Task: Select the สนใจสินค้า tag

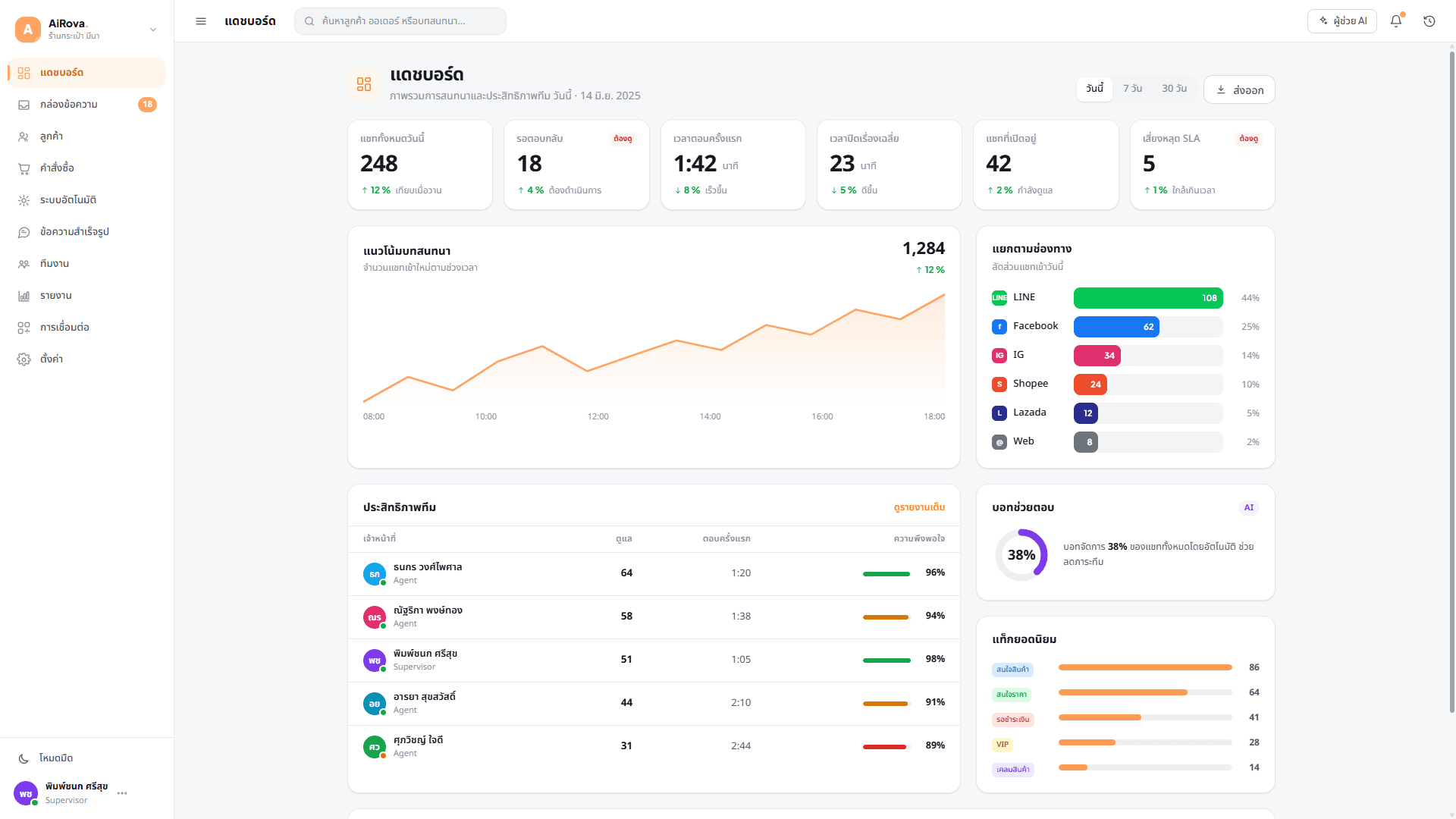Action: coord(1012,670)
